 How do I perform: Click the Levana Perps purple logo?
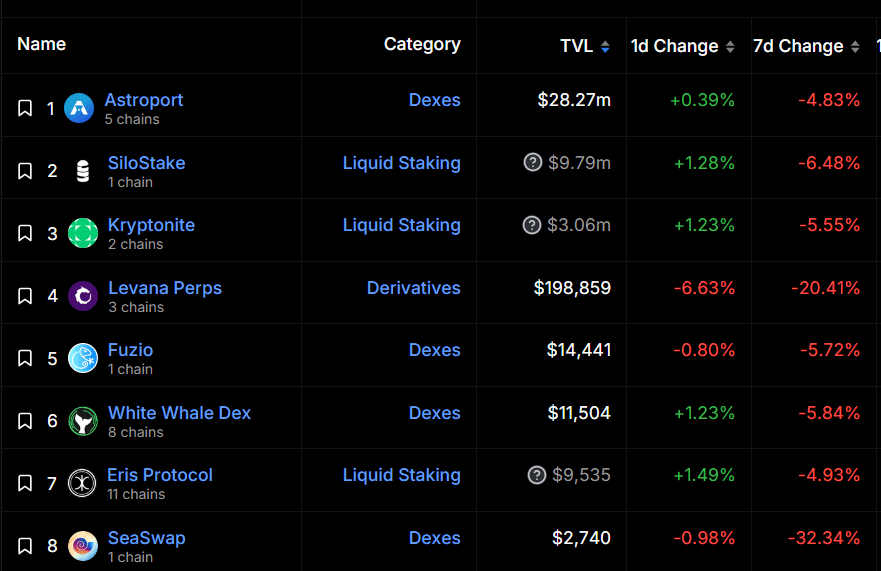tap(83, 296)
